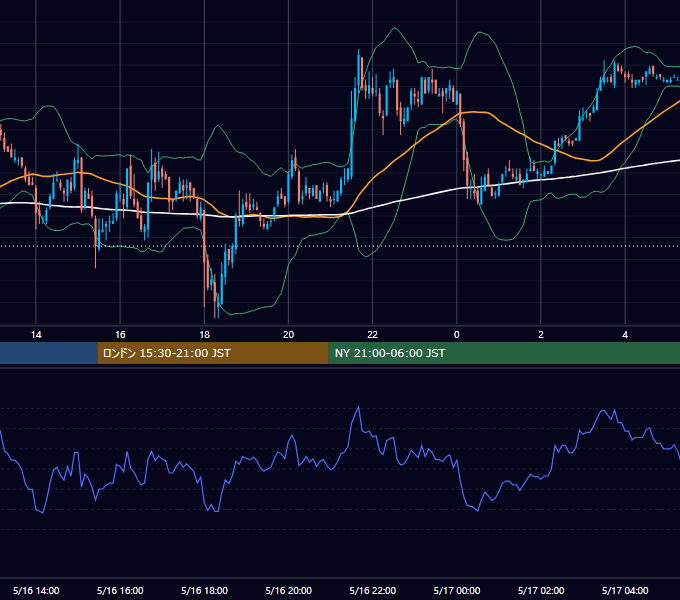Click the '5/16 18:00' date label
This screenshot has width=680, height=600.
click(x=204, y=590)
